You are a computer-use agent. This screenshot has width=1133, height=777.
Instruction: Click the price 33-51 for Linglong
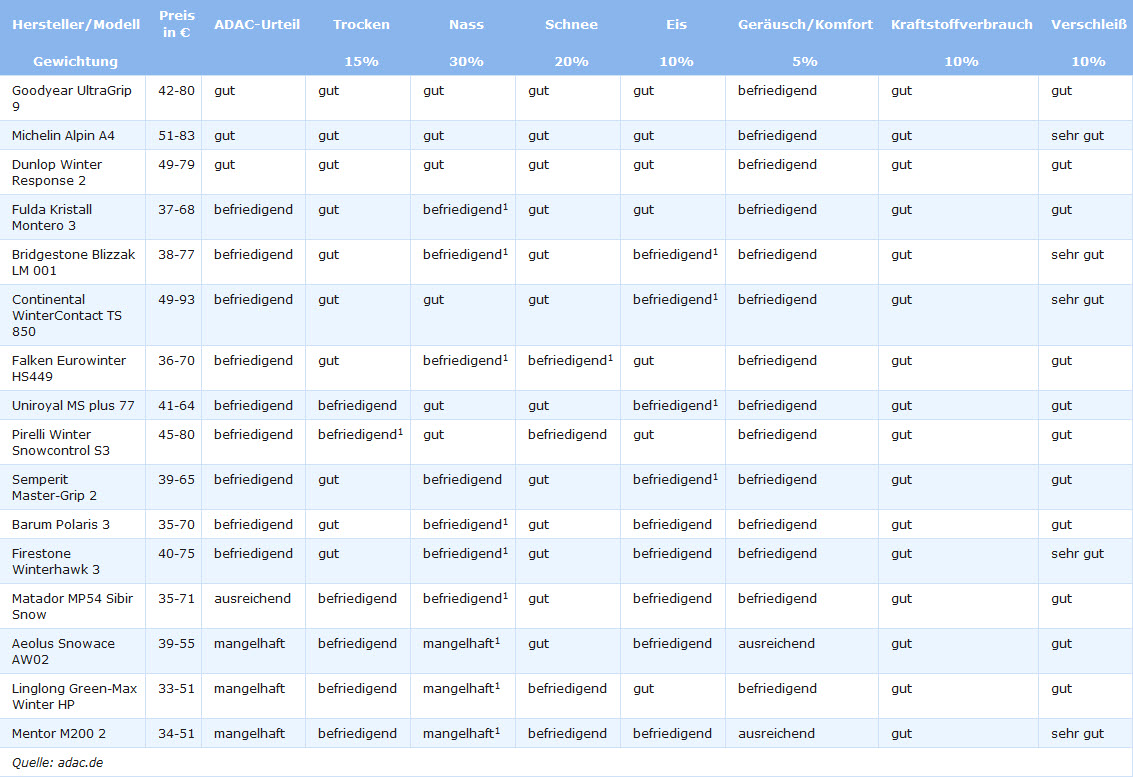click(x=176, y=688)
